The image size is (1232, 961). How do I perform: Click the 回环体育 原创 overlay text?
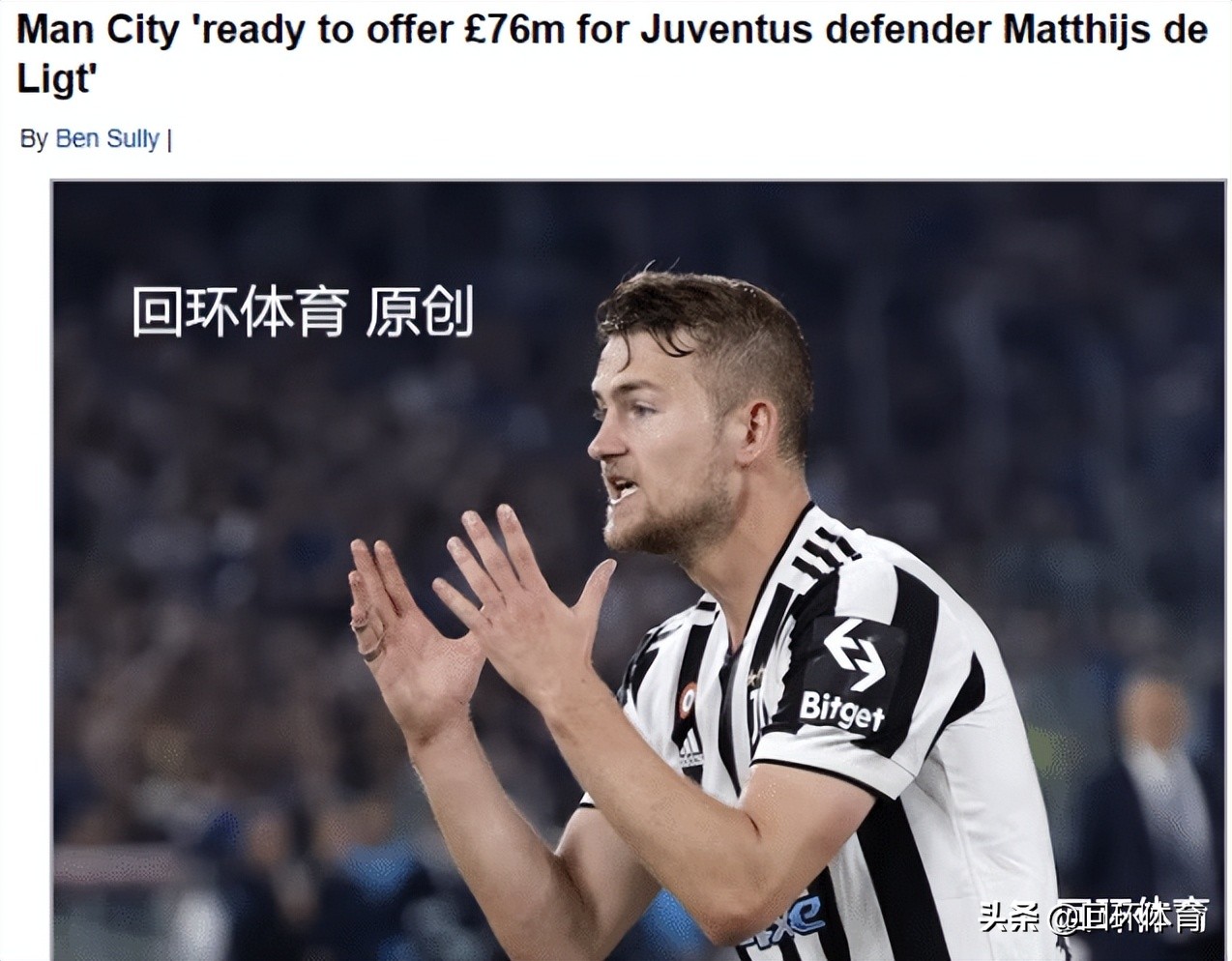(x=303, y=311)
